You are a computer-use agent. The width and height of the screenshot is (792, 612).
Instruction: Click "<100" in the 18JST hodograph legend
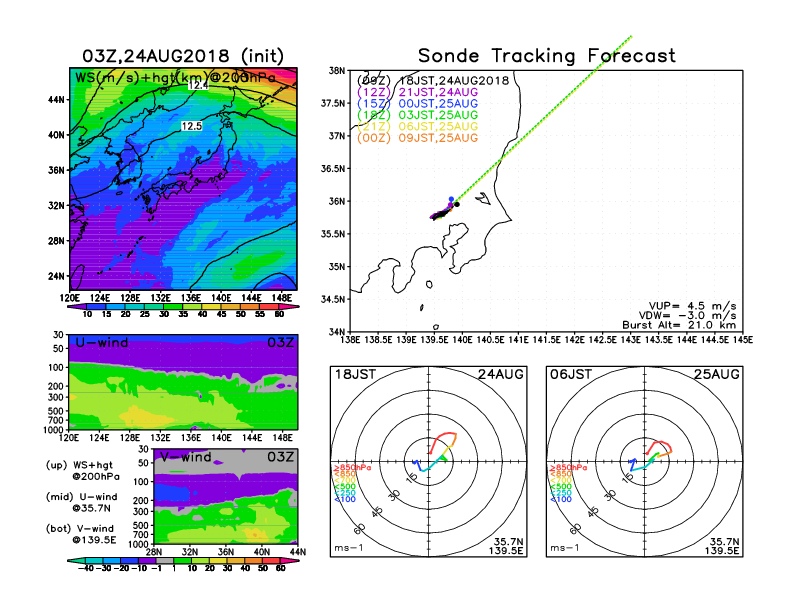pos(345,499)
